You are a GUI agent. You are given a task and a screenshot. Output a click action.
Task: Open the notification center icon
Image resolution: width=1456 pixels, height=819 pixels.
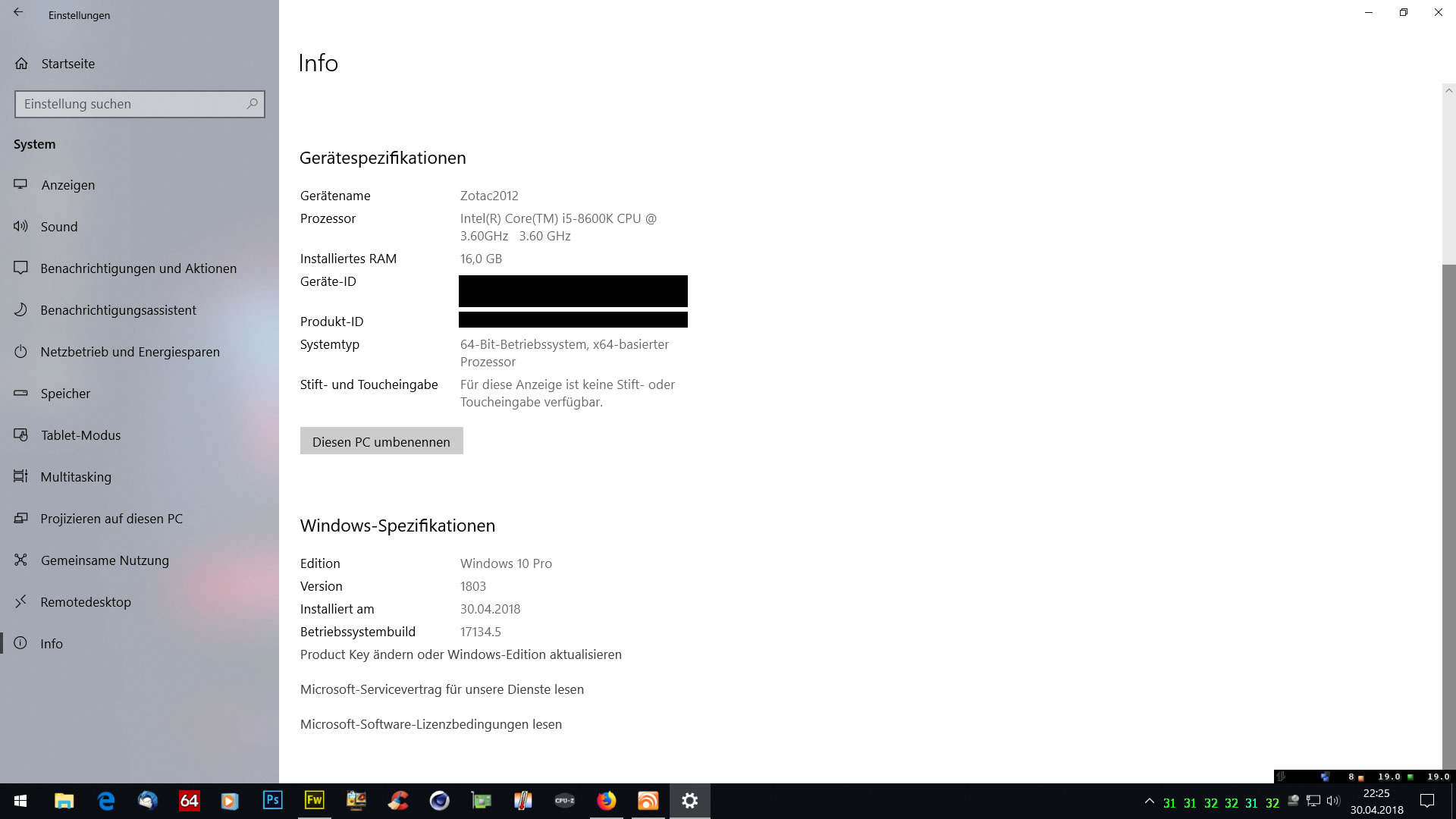(1427, 802)
